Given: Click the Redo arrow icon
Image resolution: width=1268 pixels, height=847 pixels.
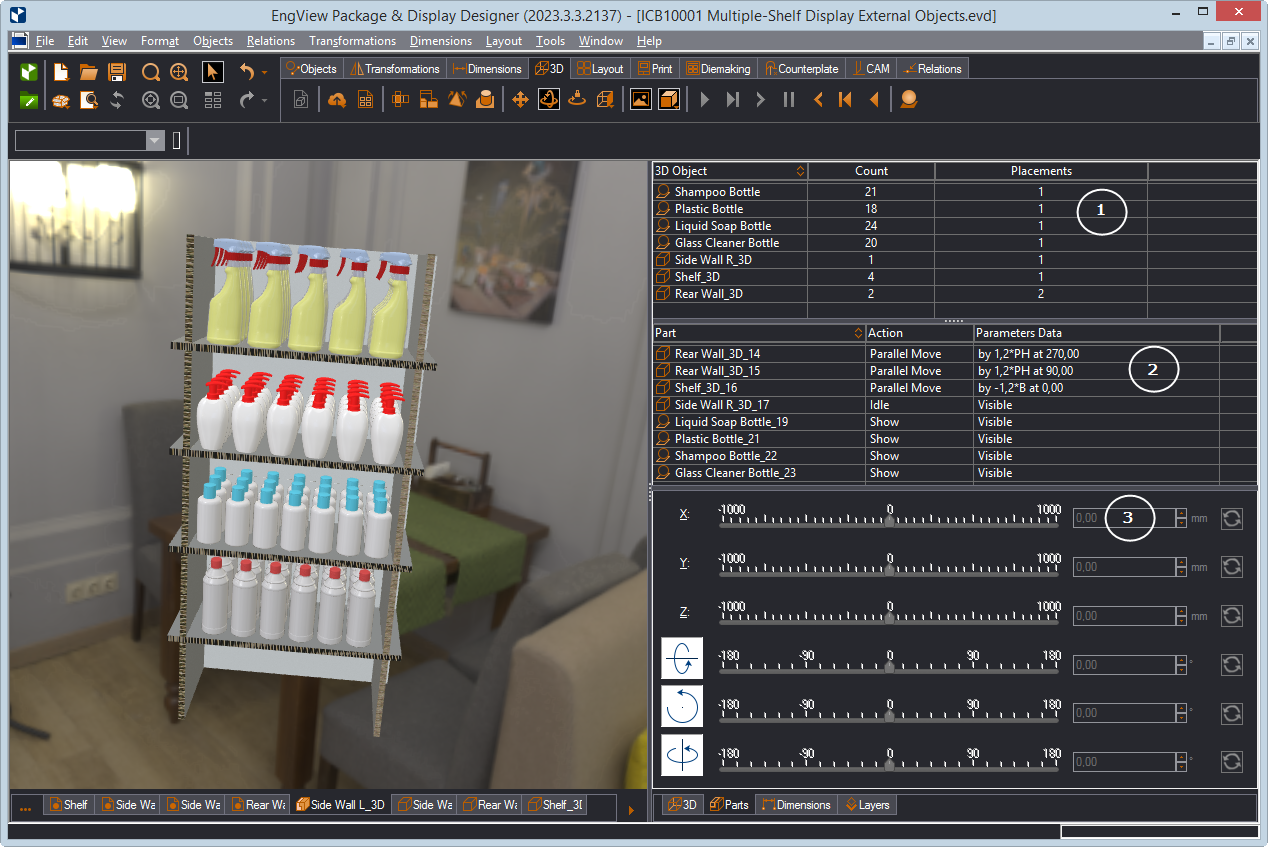Looking at the screenshot, I should tap(247, 100).
